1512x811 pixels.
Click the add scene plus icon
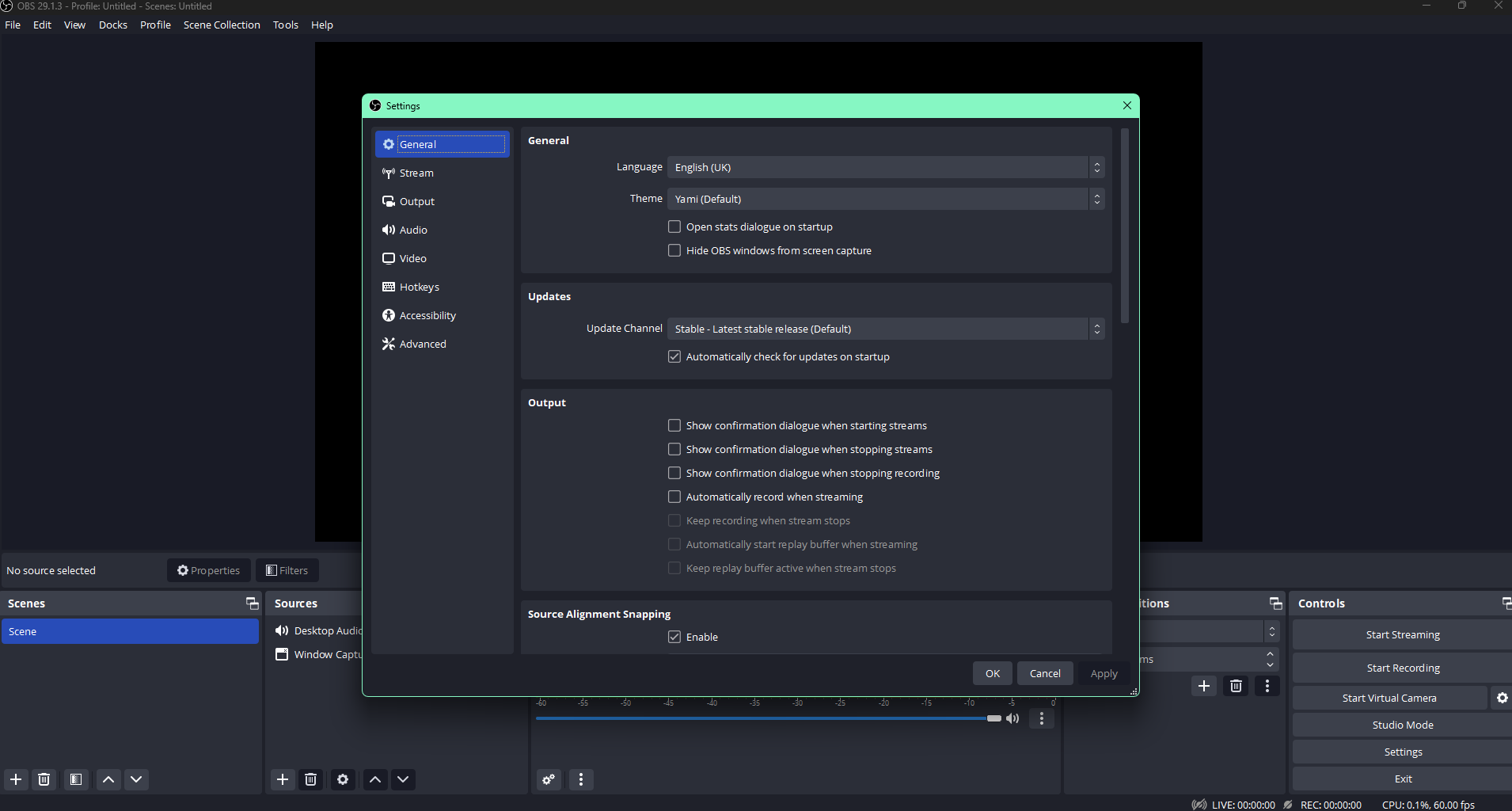point(16,779)
